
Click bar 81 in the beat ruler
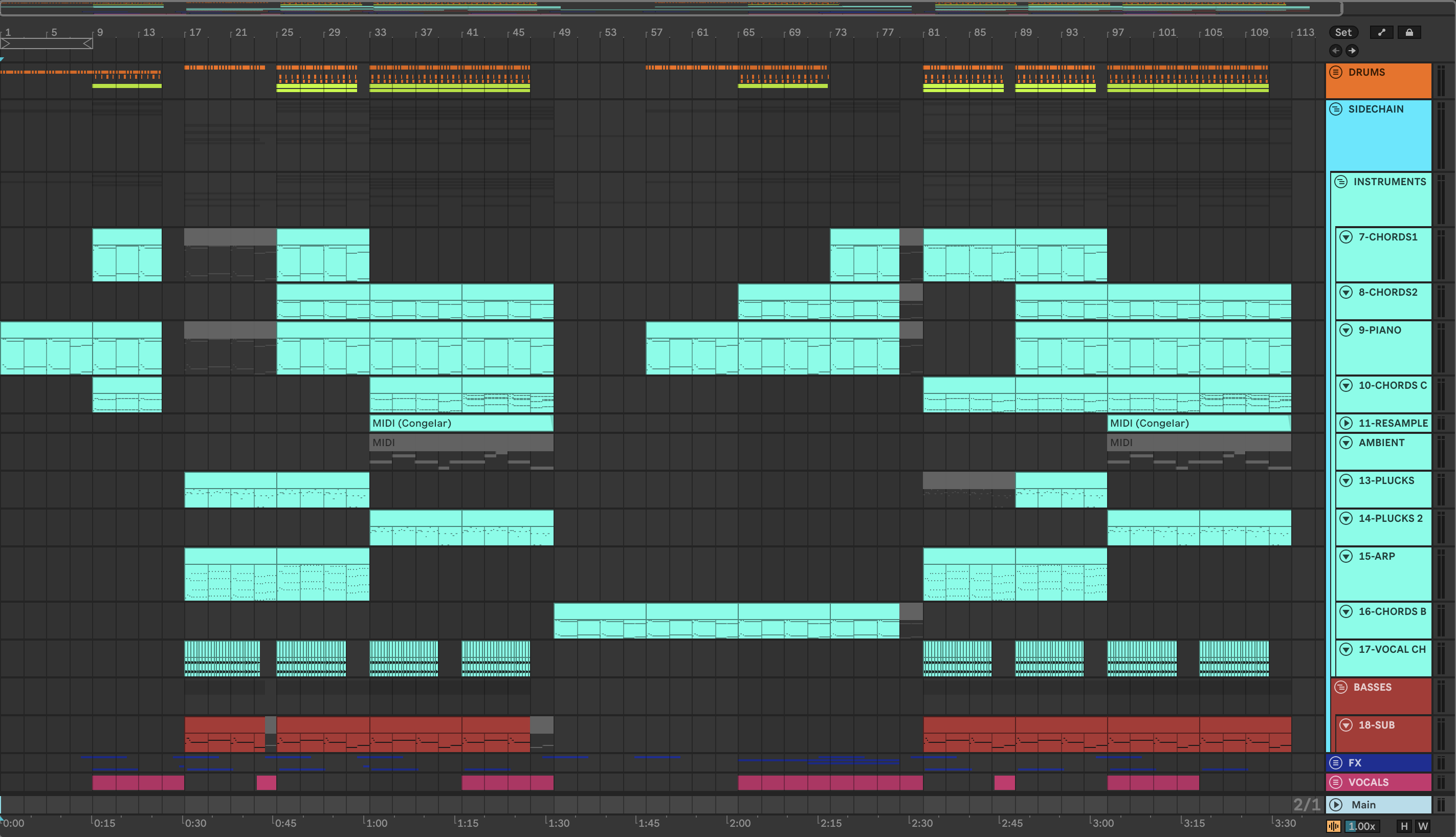[933, 32]
